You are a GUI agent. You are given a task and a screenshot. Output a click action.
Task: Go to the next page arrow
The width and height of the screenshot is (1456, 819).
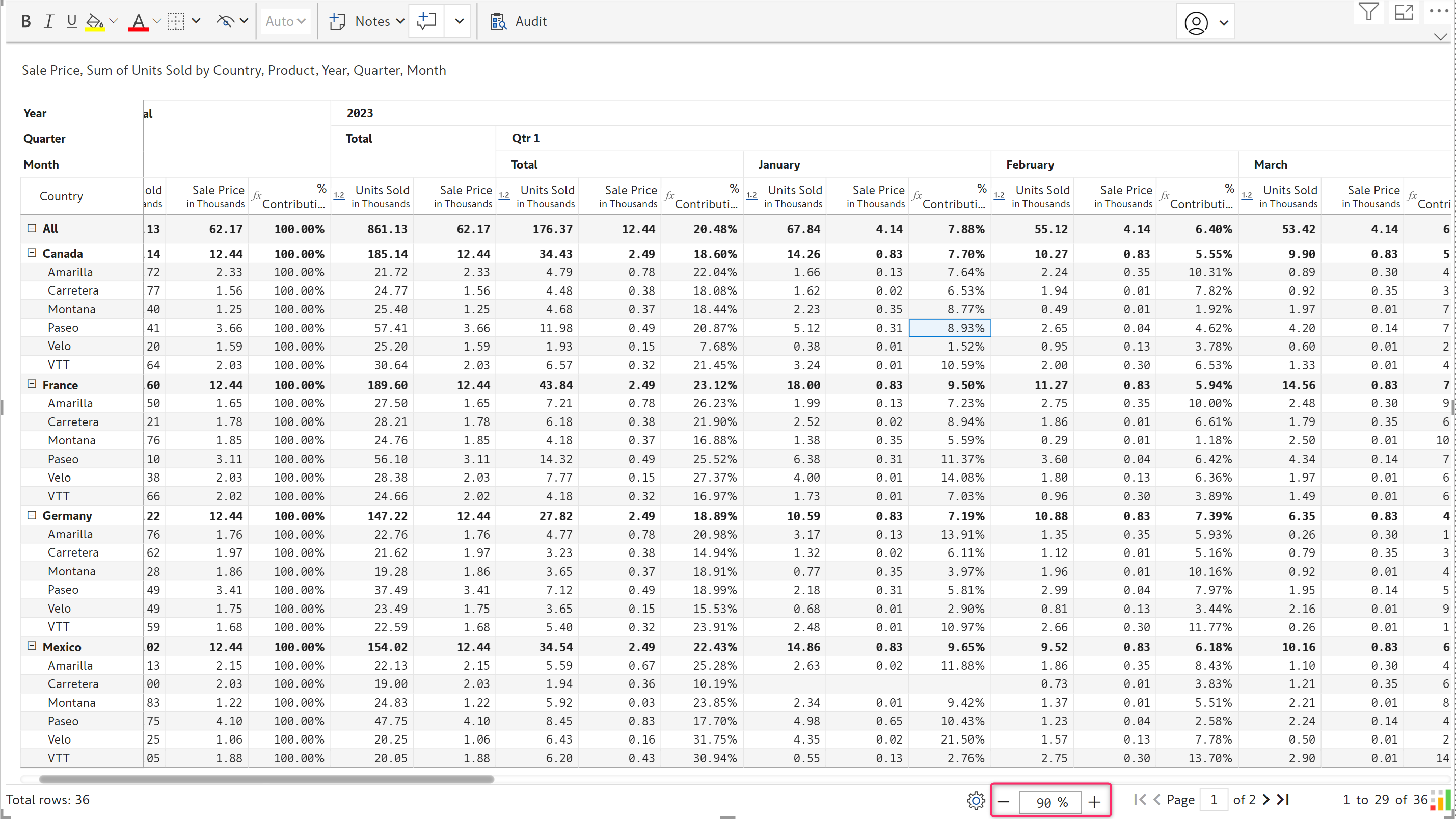click(x=1266, y=799)
